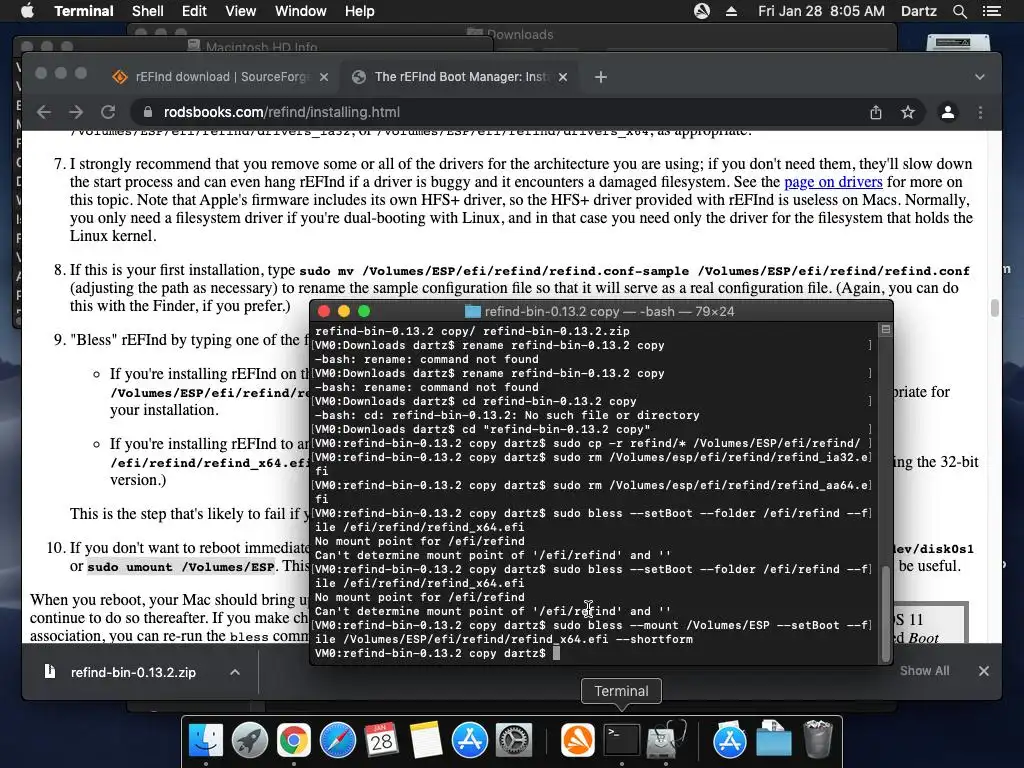The height and width of the screenshot is (768, 1024).
Task: Share this page via Chrome share icon
Action: tap(876, 112)
